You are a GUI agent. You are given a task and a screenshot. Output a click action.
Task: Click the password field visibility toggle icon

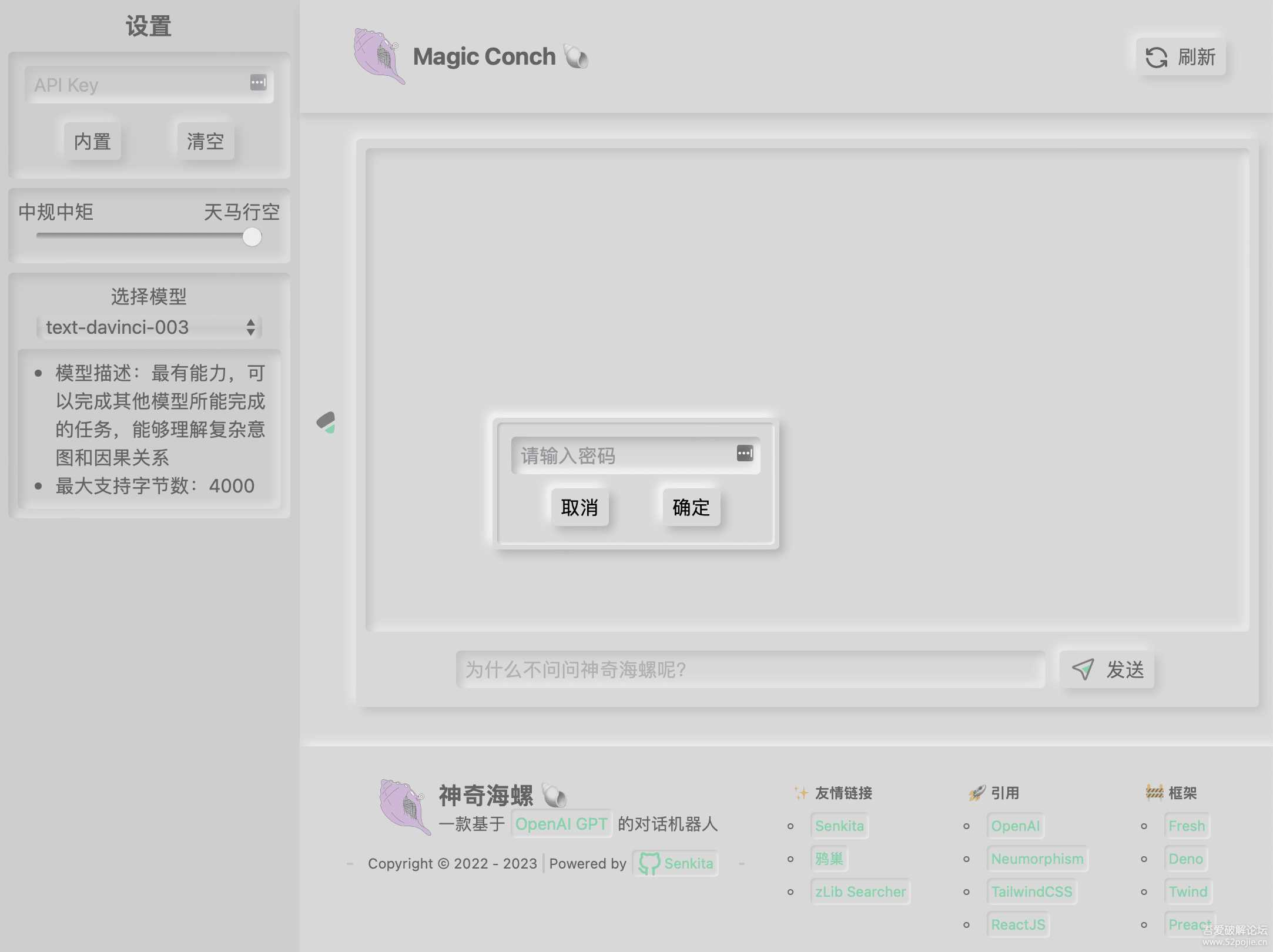point(745,454)
